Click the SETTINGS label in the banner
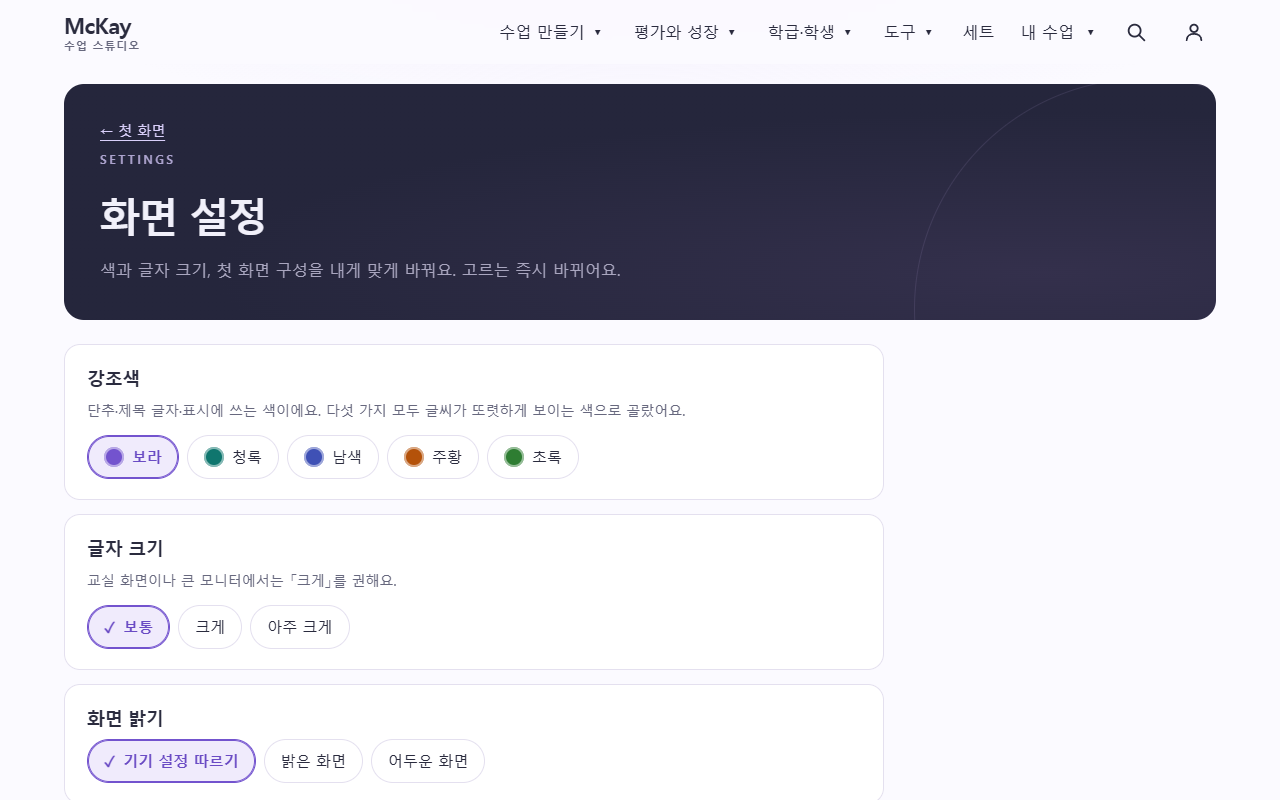Viewport: 1280px width, 800px height. pyautogui.click(x=137, y=160)
